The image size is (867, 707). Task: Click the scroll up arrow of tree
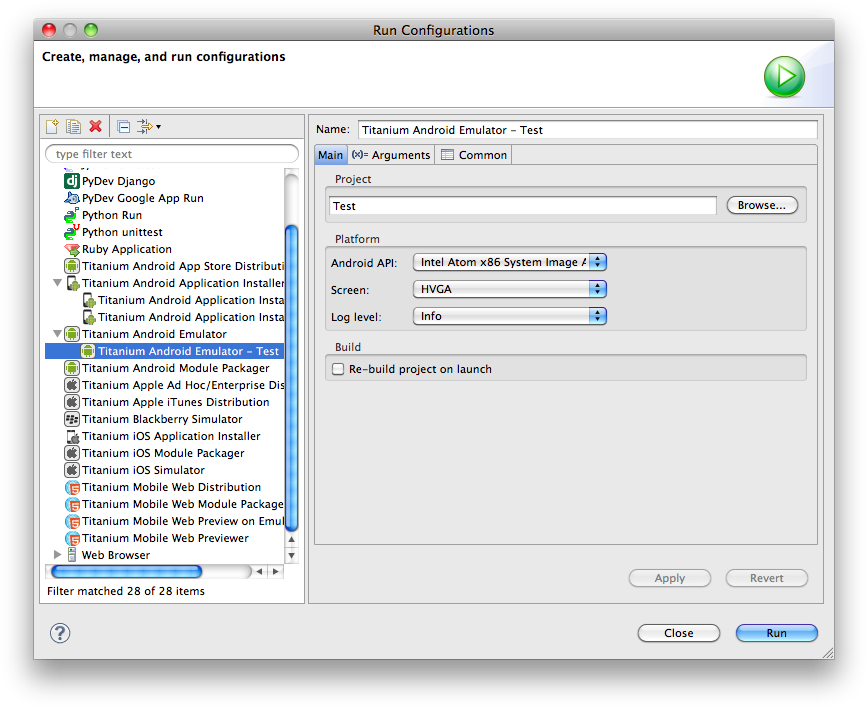click(291, 540)
